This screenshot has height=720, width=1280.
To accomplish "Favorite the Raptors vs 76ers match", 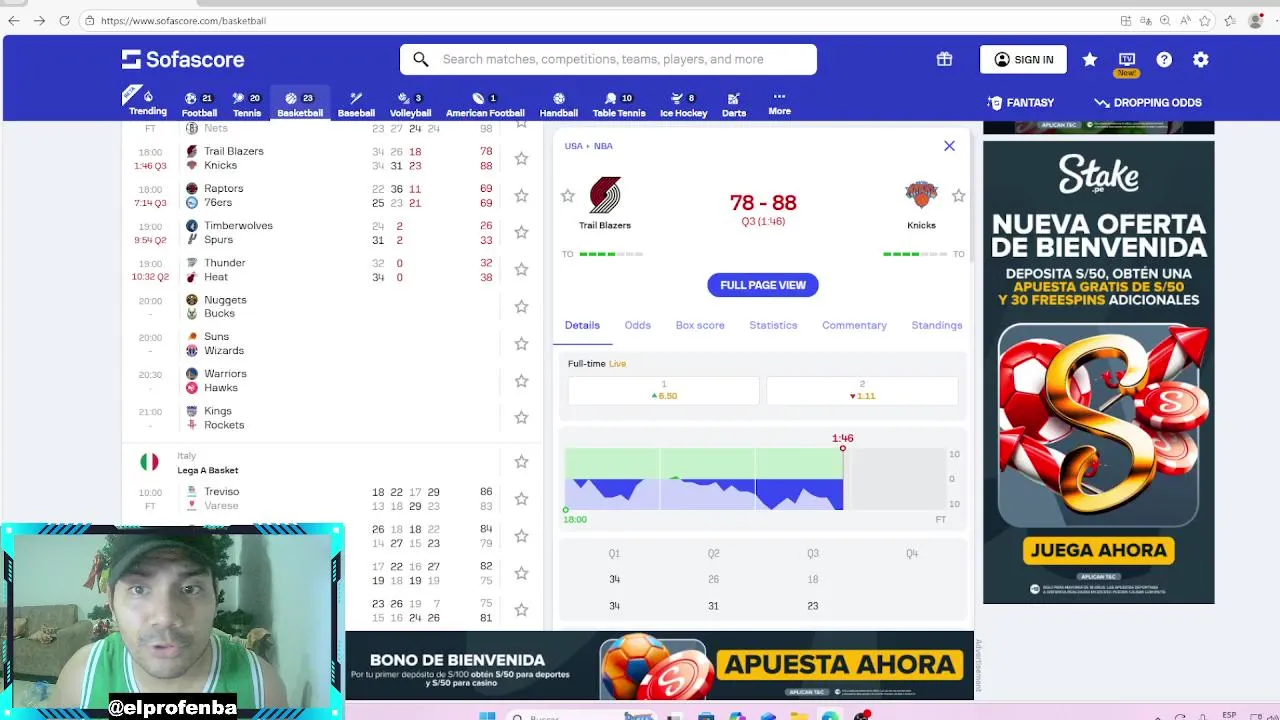I will pyautogui.click(x=521, y=195).
